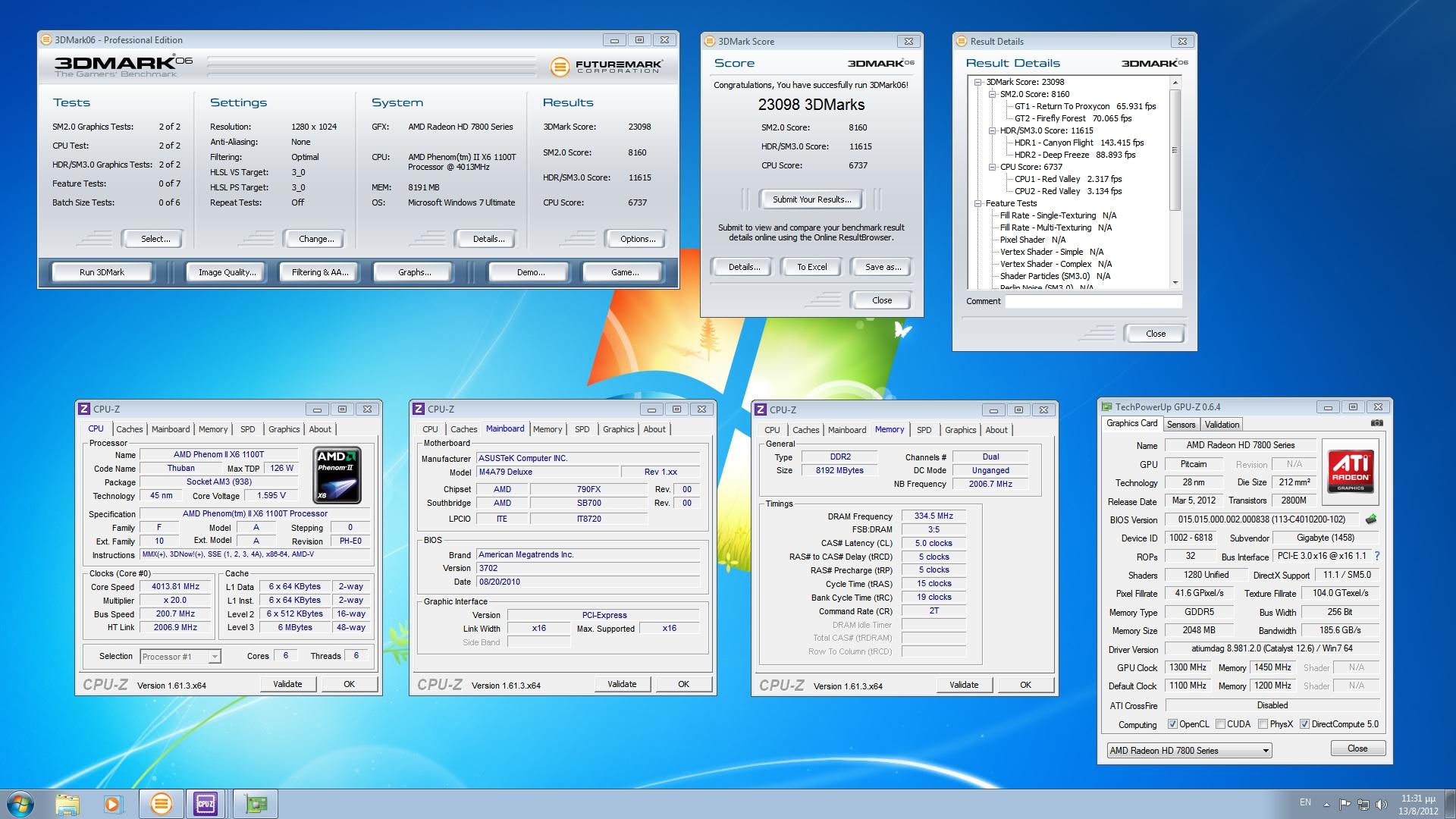Toggle the PhysX checkbox in GPU-Z
This screenshot has height=819, width=1456.
(x=1263, y=724)
